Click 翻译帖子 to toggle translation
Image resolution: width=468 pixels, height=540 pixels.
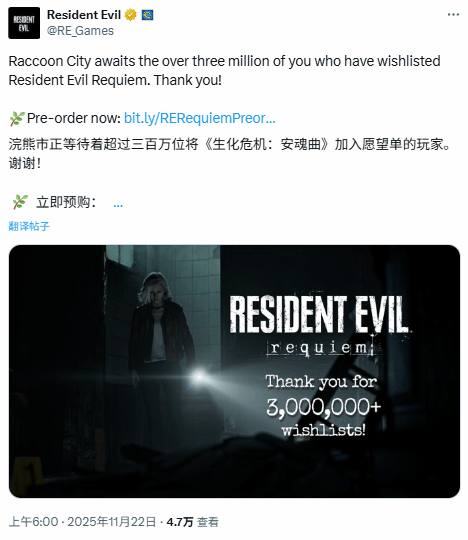[x=29, y=226]
